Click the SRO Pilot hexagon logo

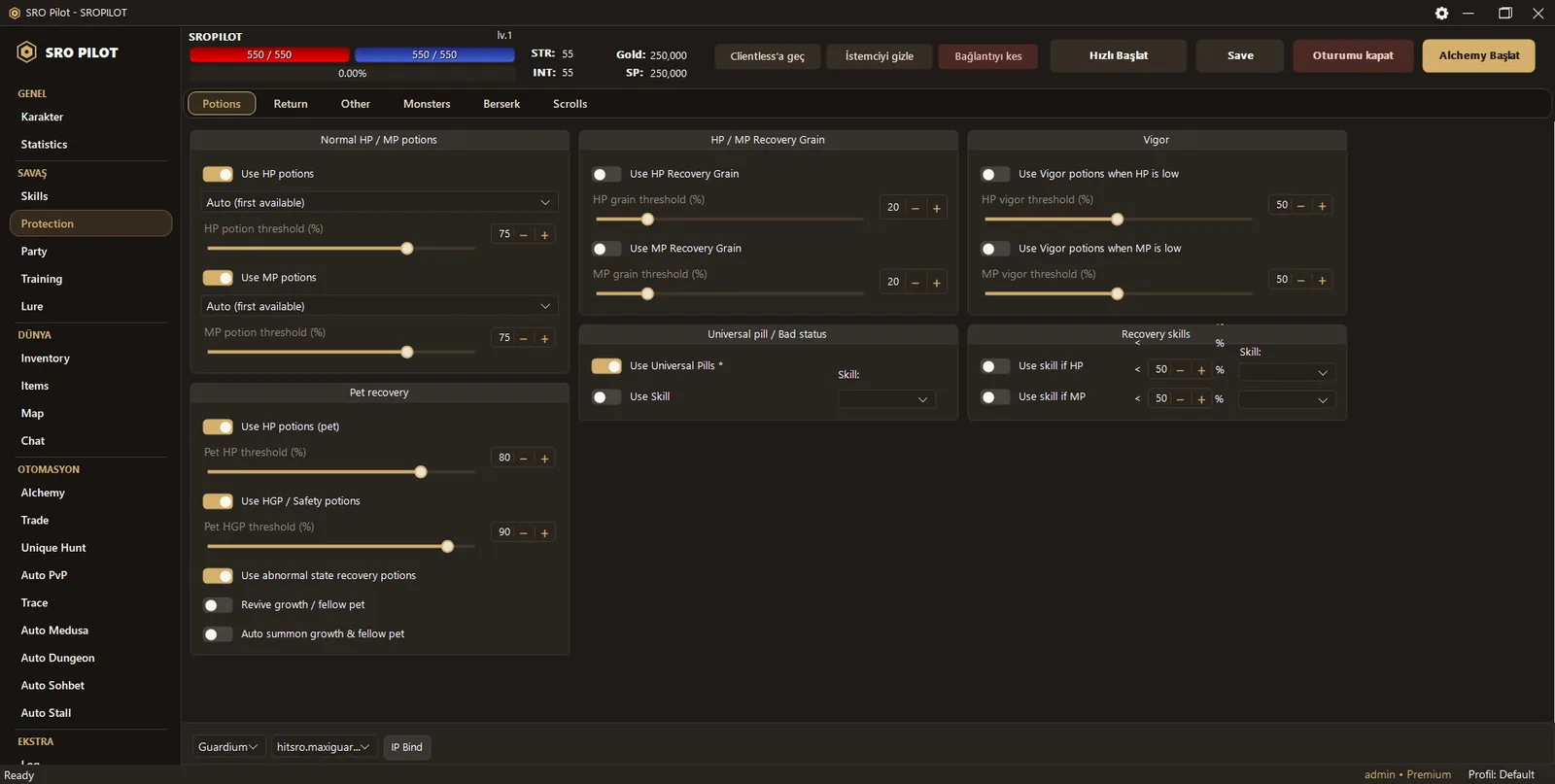pos(27,52)
